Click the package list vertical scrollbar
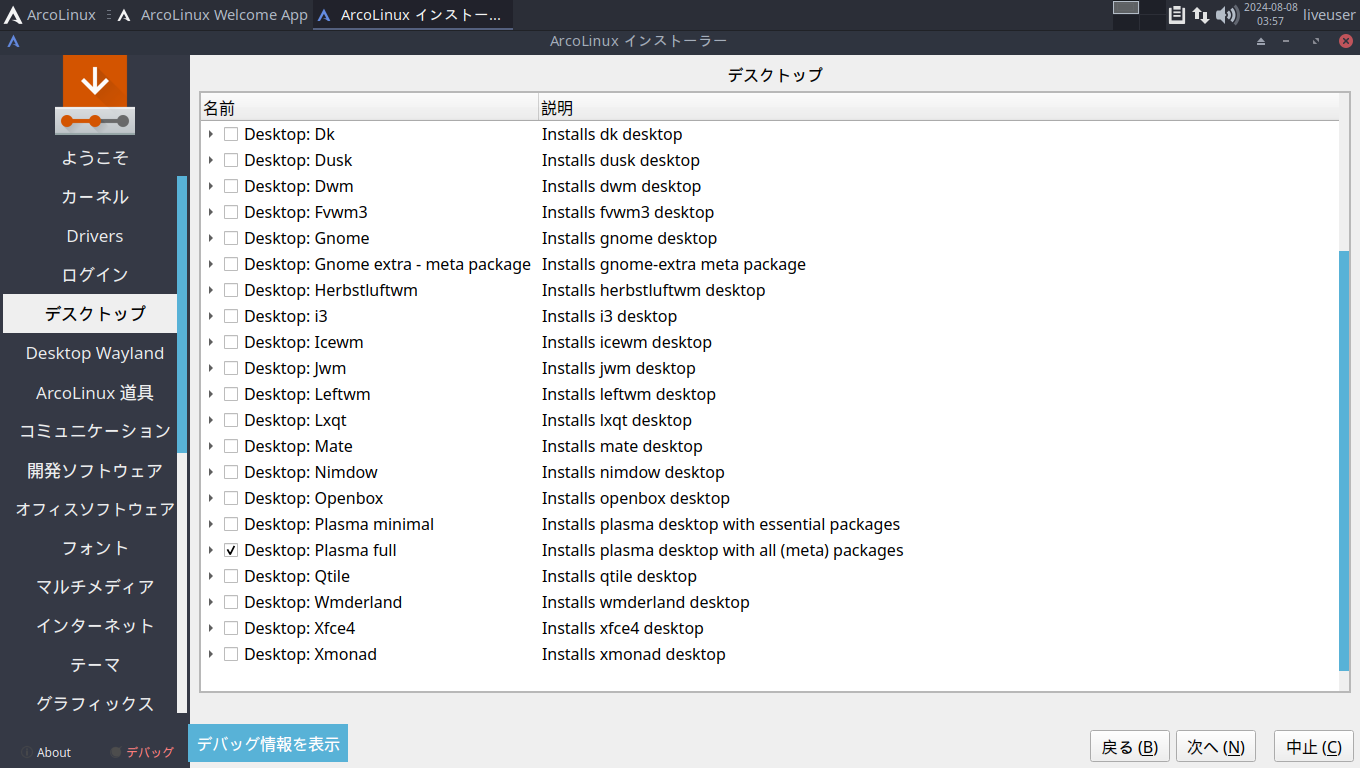The height and width of the screenshot is (768, 1360). coord(1344,460)
